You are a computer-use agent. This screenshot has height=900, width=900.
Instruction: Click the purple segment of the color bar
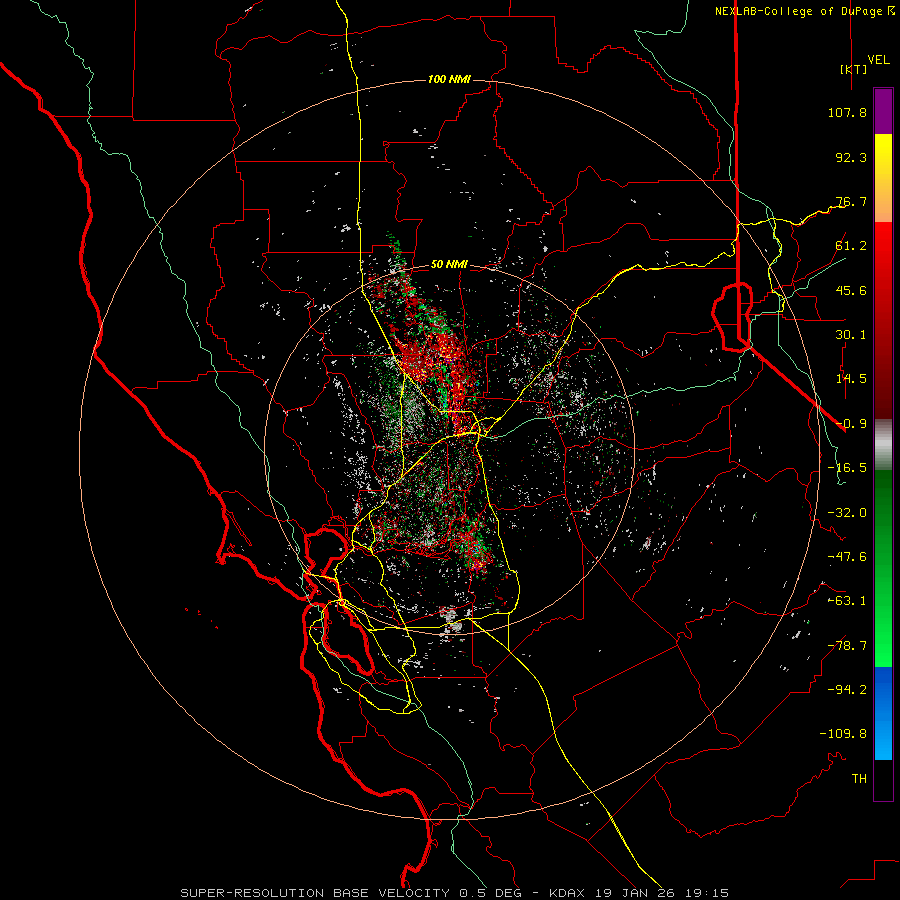(x=883, y=111)
